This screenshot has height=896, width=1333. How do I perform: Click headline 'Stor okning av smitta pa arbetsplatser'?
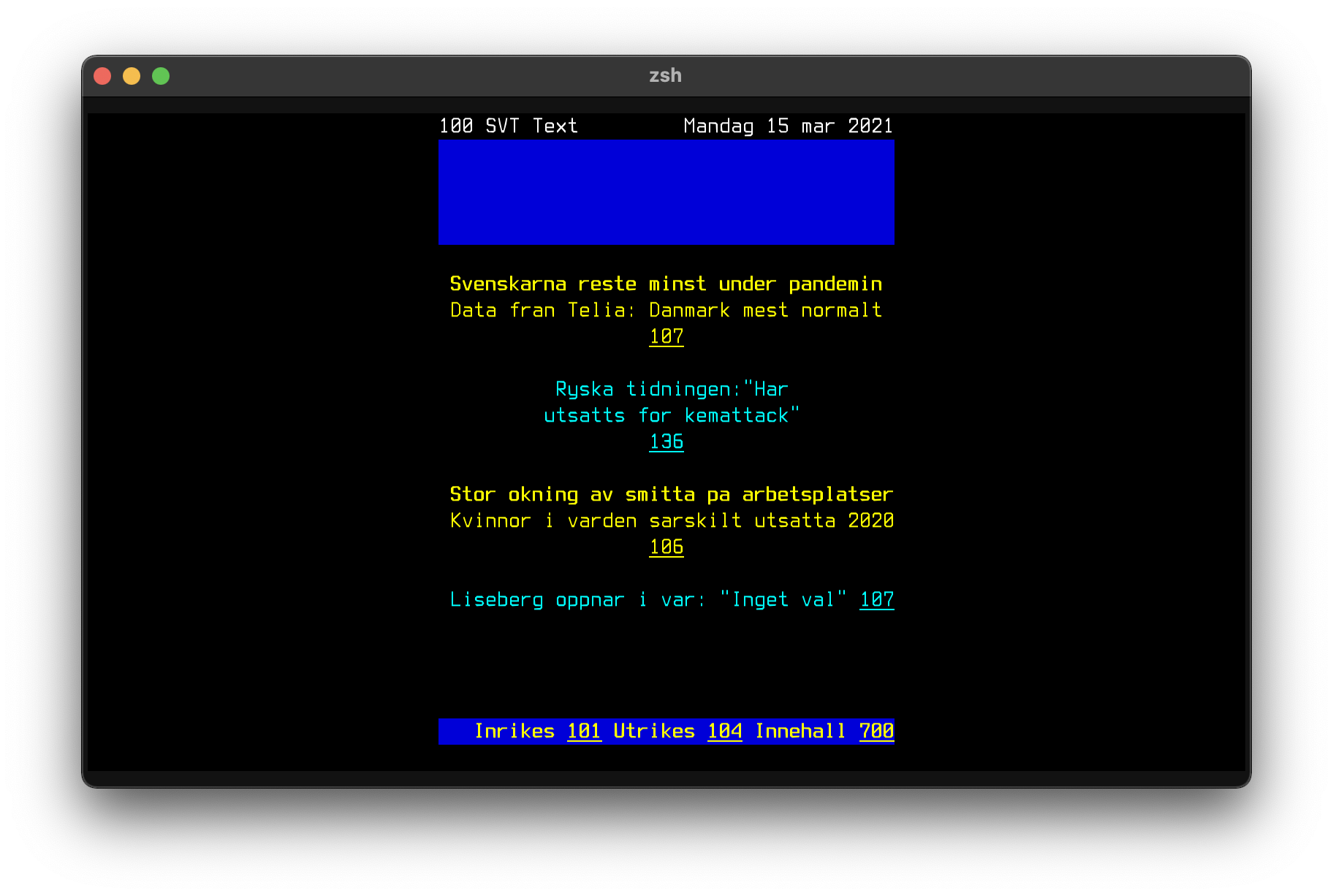coord(672,494)
